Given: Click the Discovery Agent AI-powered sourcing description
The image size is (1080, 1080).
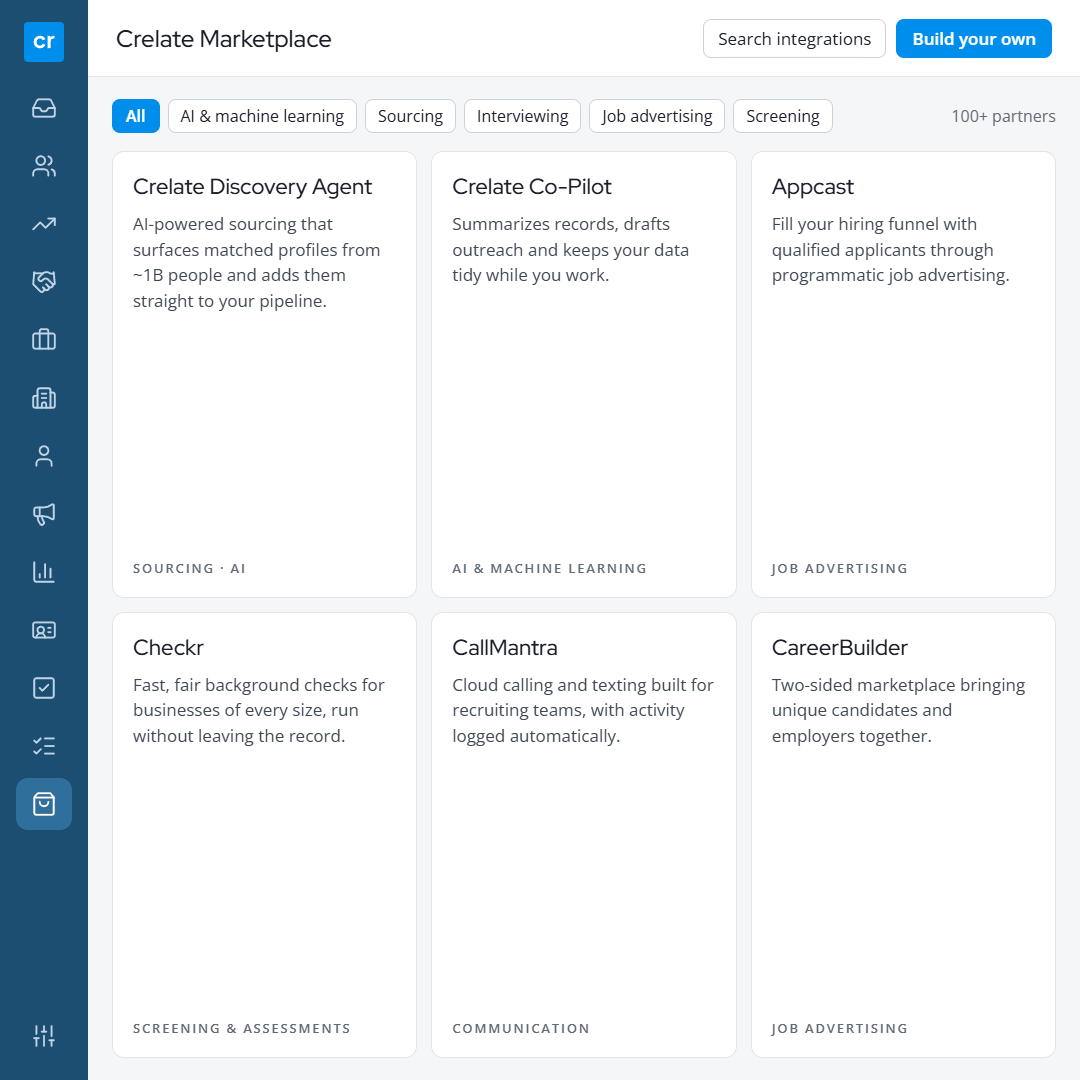Looking at the screenshot, I should point(256,262).
